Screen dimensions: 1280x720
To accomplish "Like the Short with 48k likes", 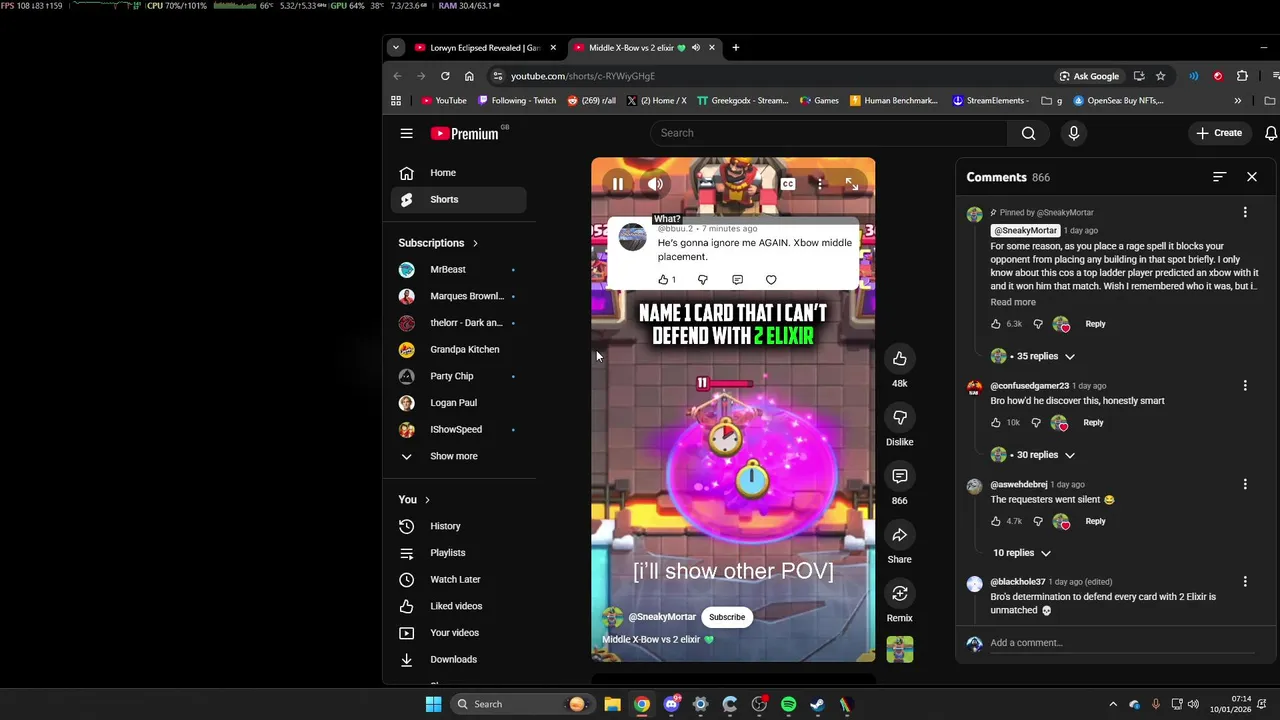I will pos(899,359).
